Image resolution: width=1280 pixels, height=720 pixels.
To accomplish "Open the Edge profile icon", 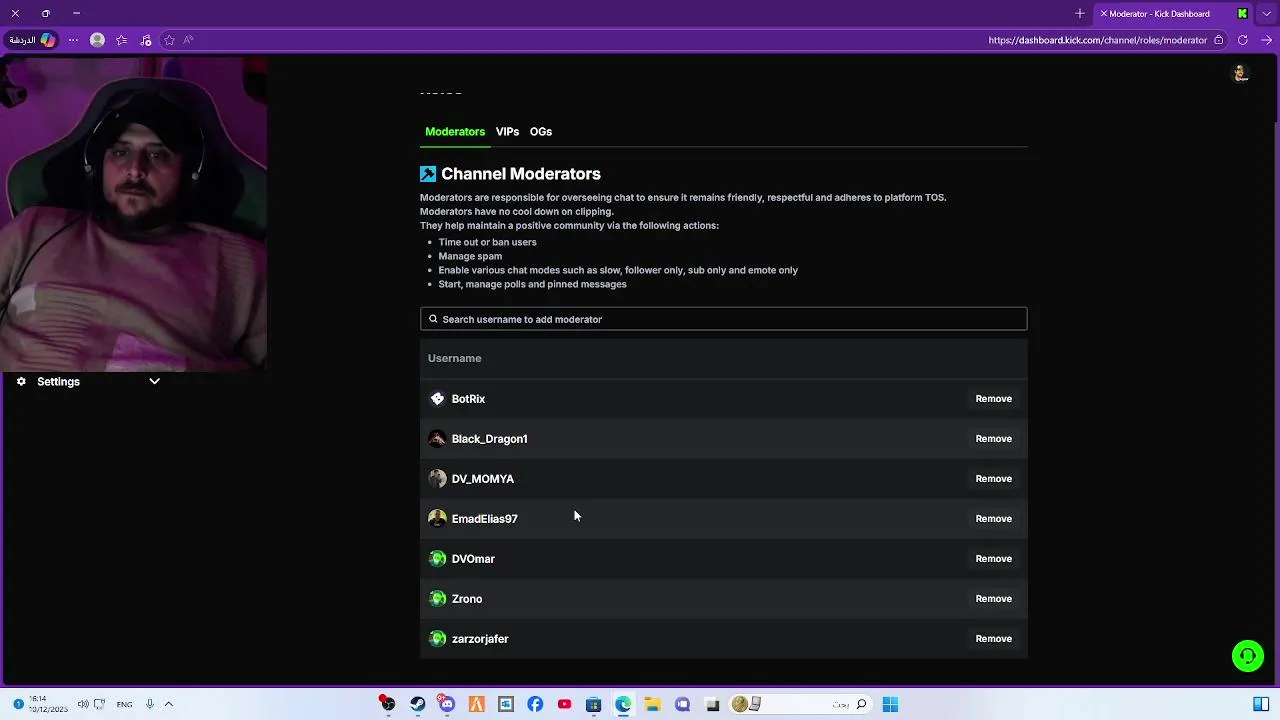I will pyautogui.click(x=97, y=40).
